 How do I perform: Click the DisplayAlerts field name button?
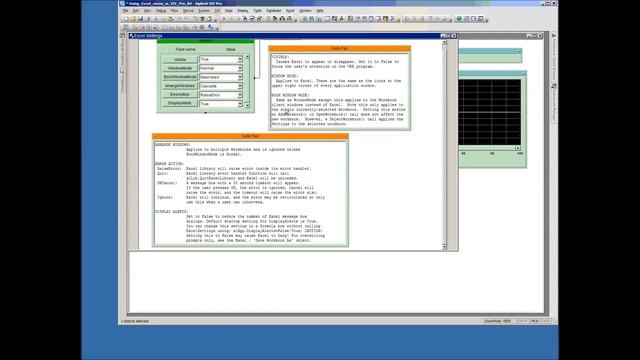[x=180, y=104]
